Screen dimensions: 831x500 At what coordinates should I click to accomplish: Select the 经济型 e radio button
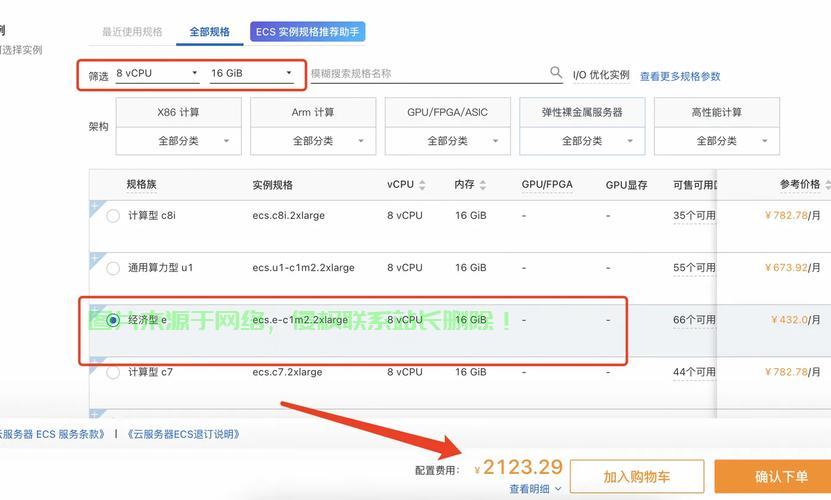113,320
